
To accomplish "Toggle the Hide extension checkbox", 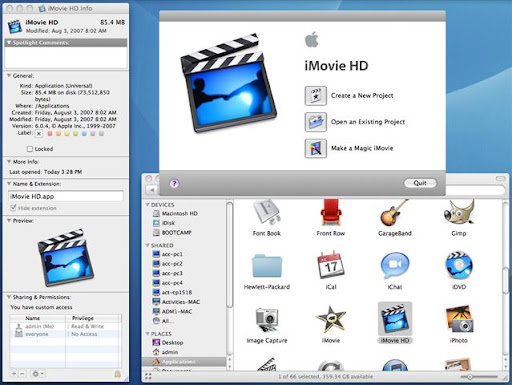I will (x=13, y=208).
